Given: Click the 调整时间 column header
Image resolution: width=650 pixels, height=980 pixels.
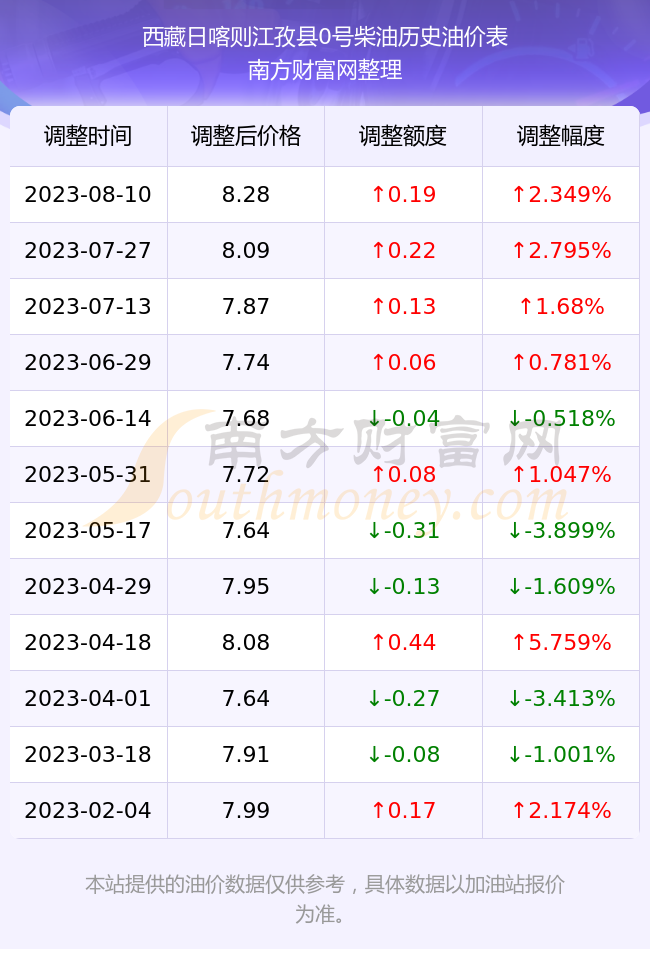Looking at the screenshot, I should tap(88, 136).
